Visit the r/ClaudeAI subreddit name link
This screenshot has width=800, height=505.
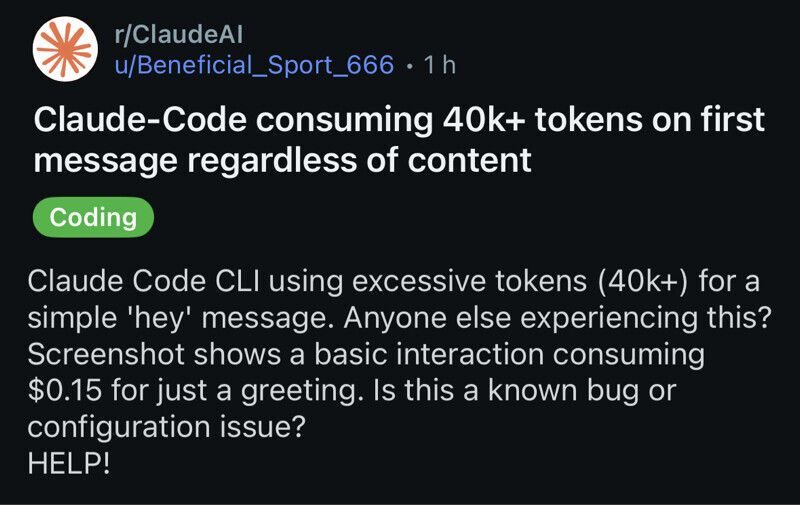(179, 34)
